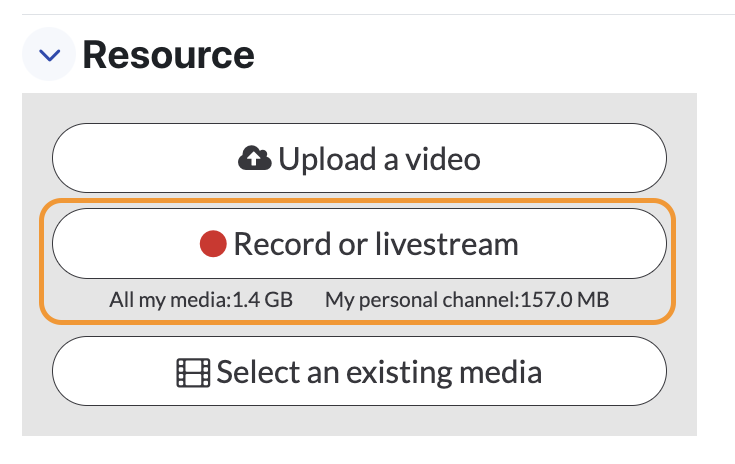The image size is (735, 464).
Task: Click the word video in the upload button
Action: (x=443, y=159)
